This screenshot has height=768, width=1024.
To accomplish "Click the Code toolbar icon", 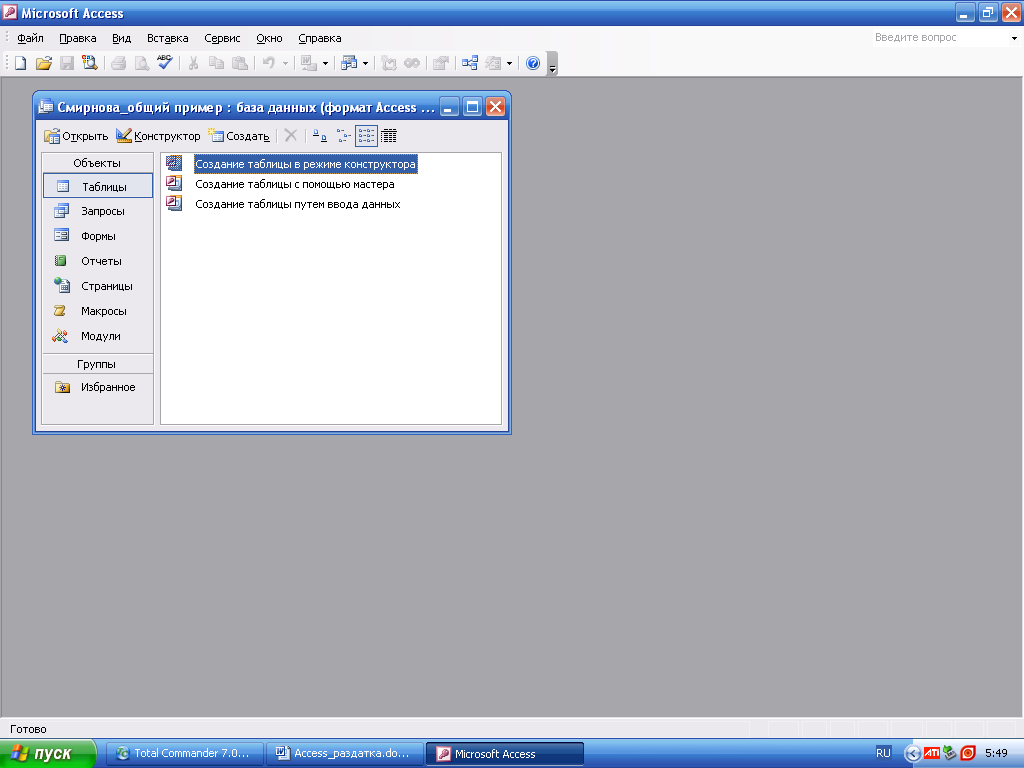I will [389, 63].
